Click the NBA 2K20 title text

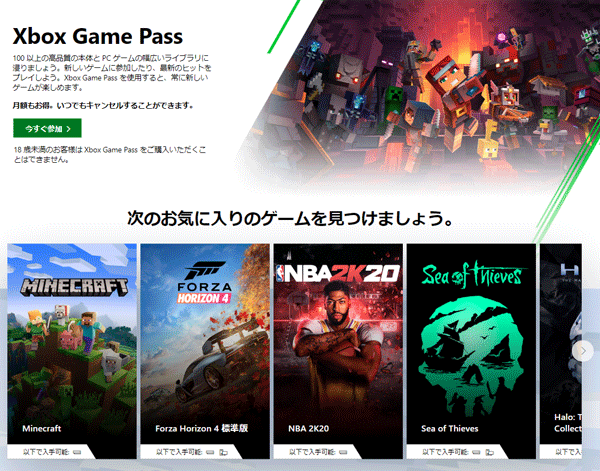[308, 429]
